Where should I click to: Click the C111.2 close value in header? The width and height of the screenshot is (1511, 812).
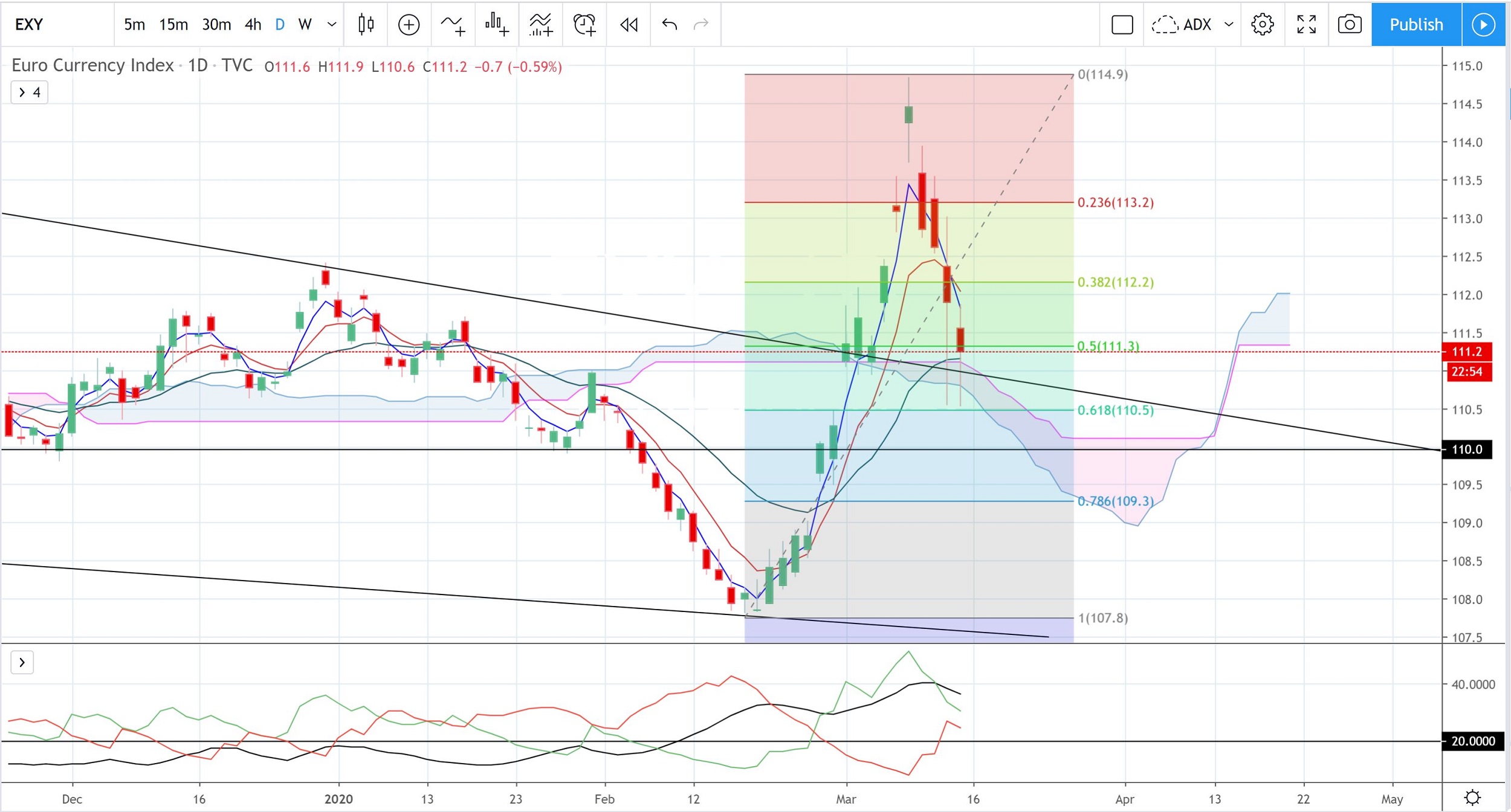(x=445, y=66)
